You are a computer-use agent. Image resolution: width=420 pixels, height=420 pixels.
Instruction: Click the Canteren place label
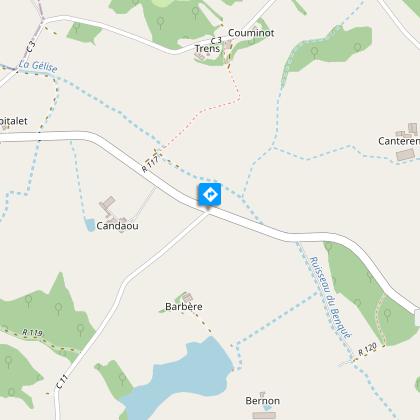coord(399,141)
